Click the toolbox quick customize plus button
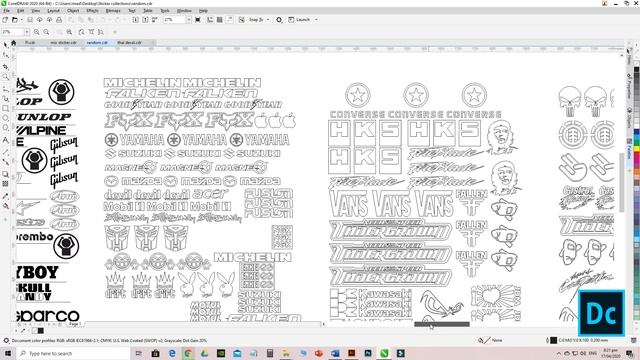The image size is (640, 360). point(6,220)
